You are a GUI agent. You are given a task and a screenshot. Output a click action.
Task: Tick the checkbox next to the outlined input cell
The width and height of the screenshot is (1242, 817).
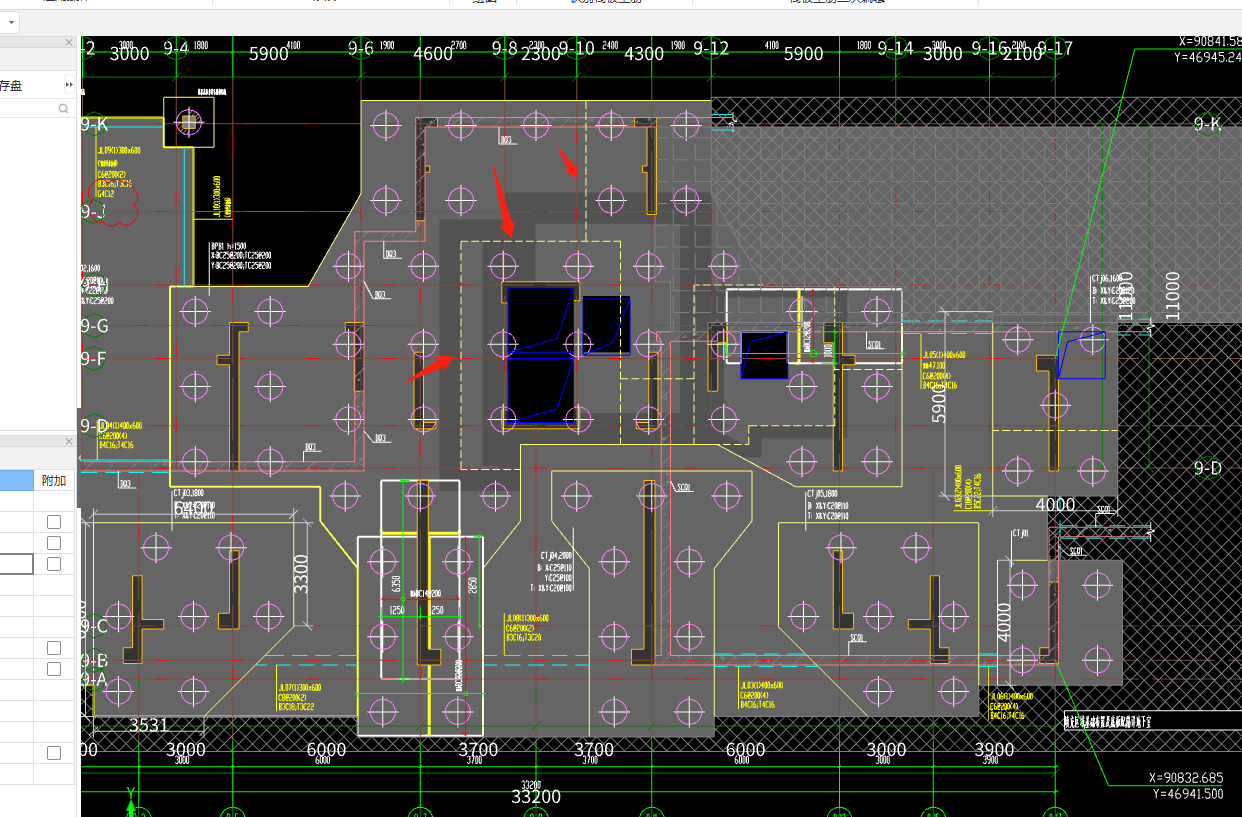click(x=54, y=564)
